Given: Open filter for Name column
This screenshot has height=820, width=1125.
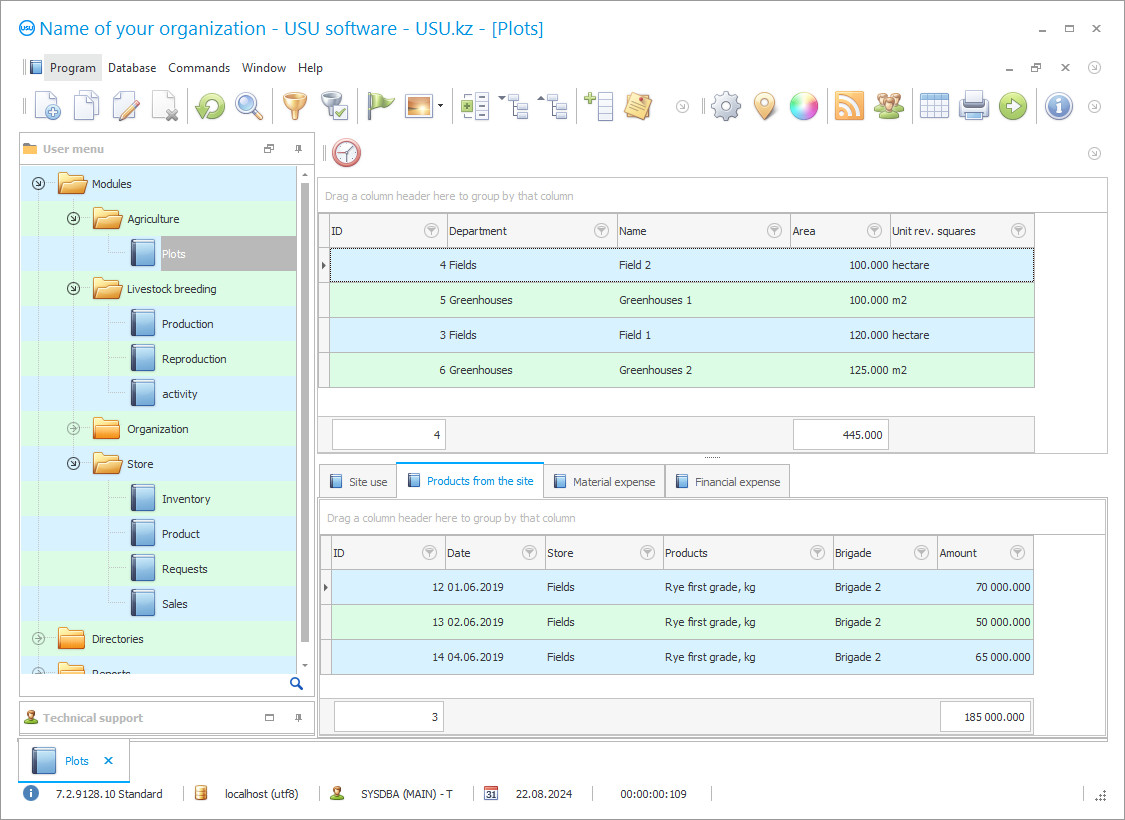Looking at the screenshot, I should 774,230.
